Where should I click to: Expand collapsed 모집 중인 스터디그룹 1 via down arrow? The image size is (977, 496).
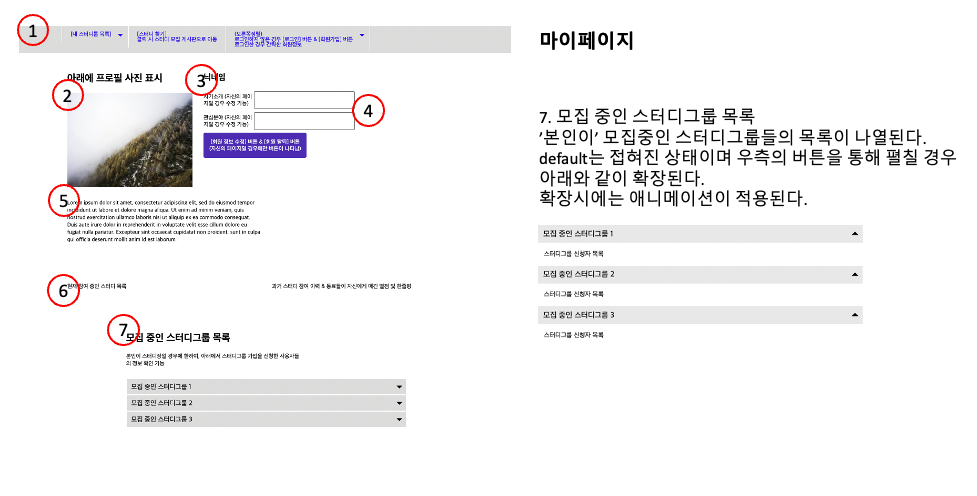pyautogui.click(x=399, y=387)
